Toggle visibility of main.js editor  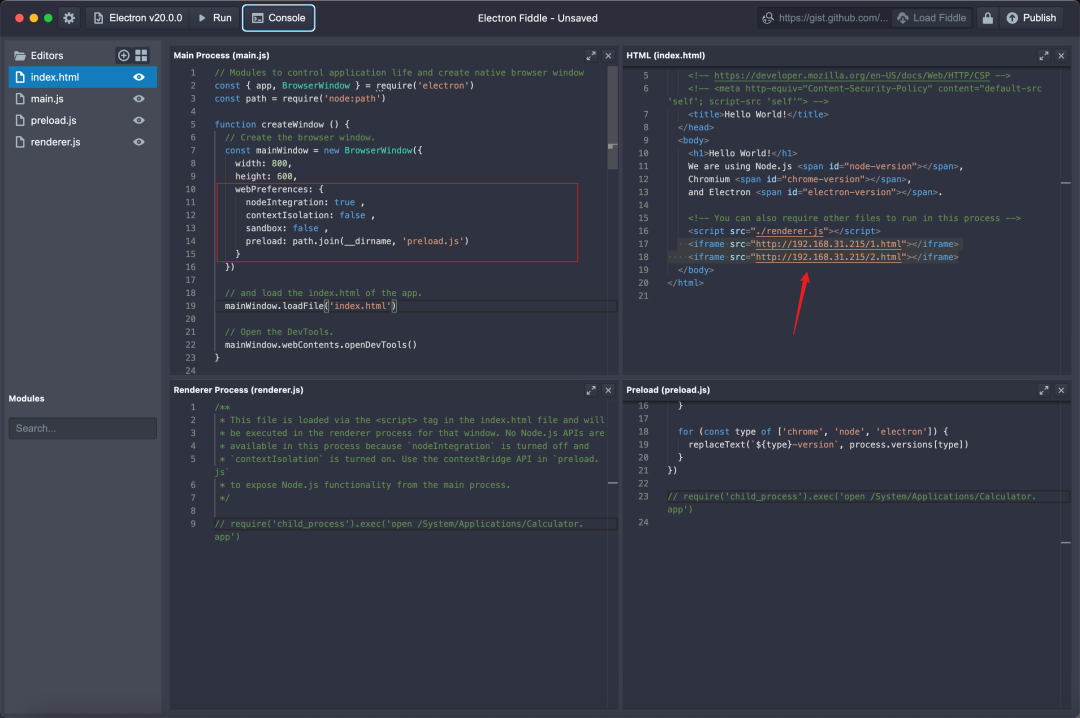click(x=139, y=99)
